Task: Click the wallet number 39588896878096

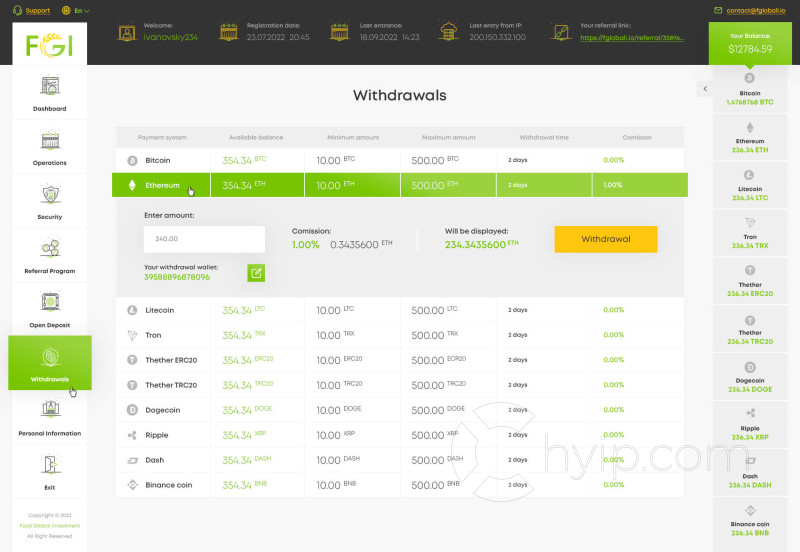Action: (x=177, y=277)
